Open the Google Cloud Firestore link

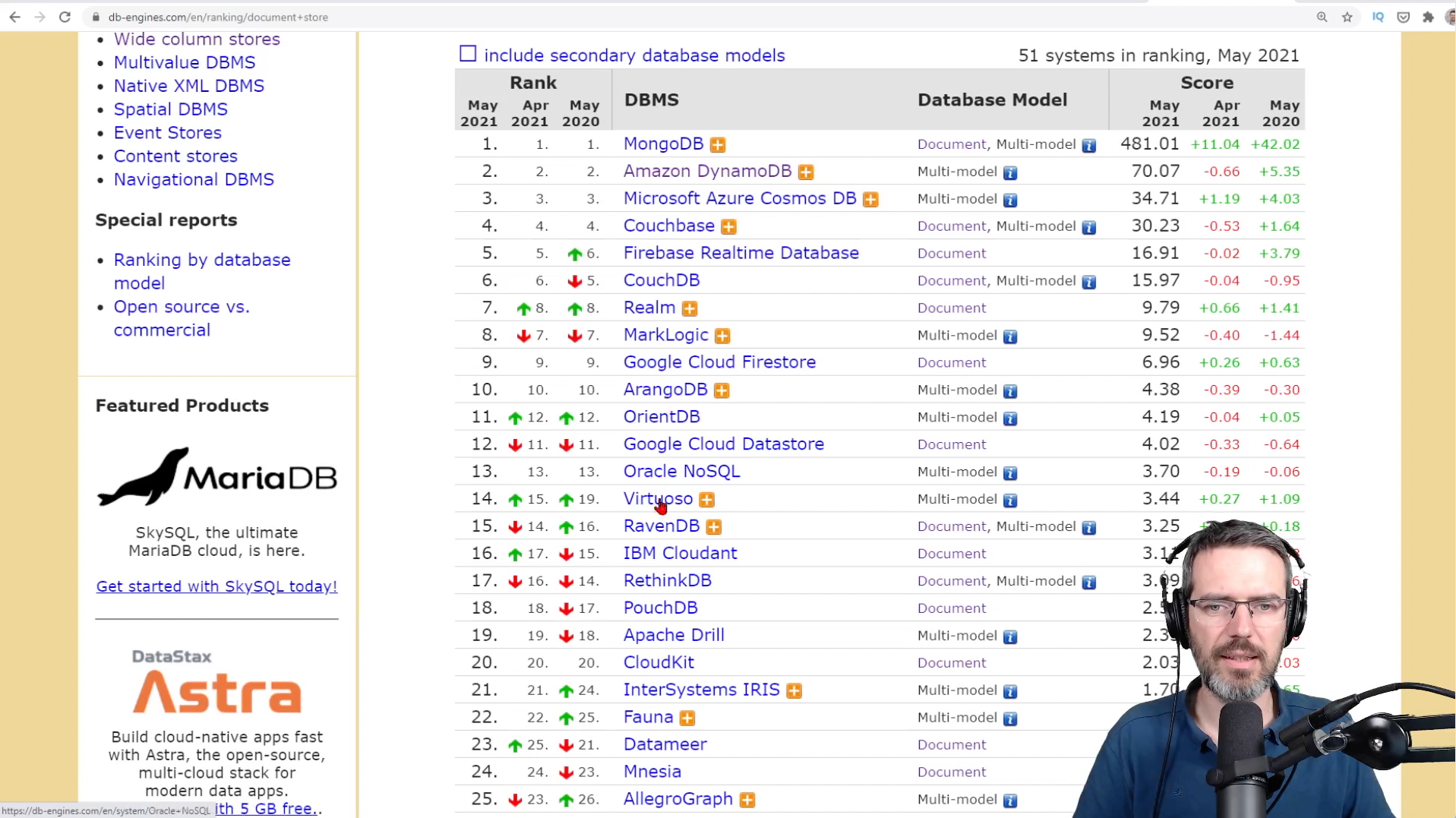(719, 362)
